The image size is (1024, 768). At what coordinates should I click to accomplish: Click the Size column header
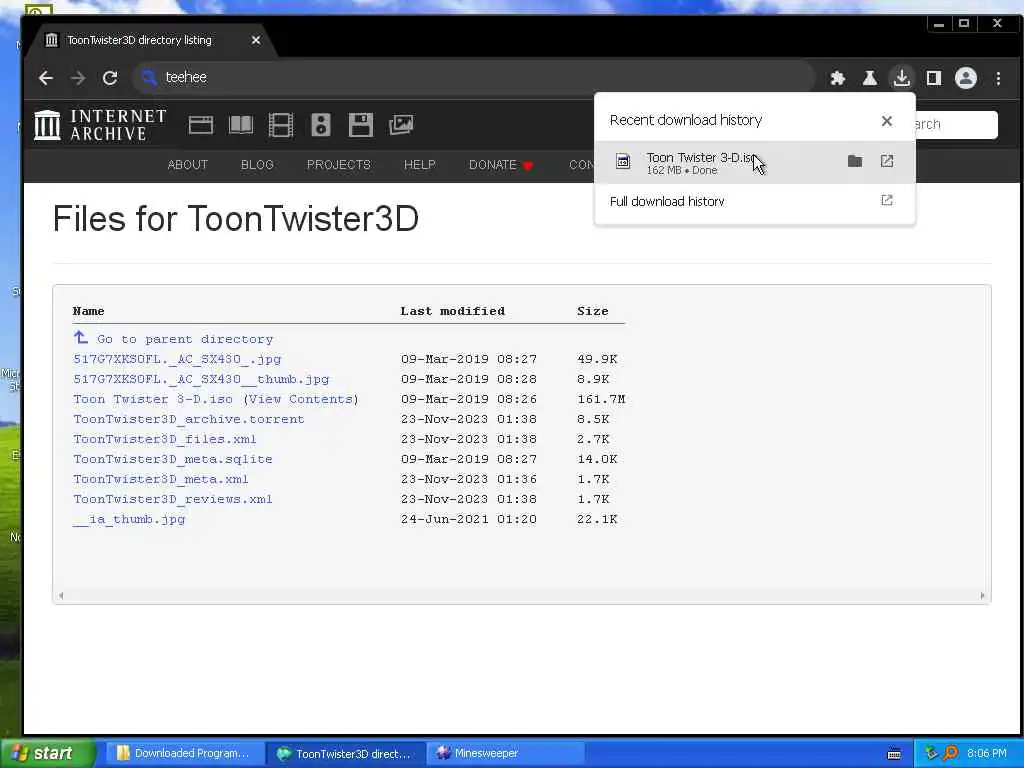(x=592, y=311)
